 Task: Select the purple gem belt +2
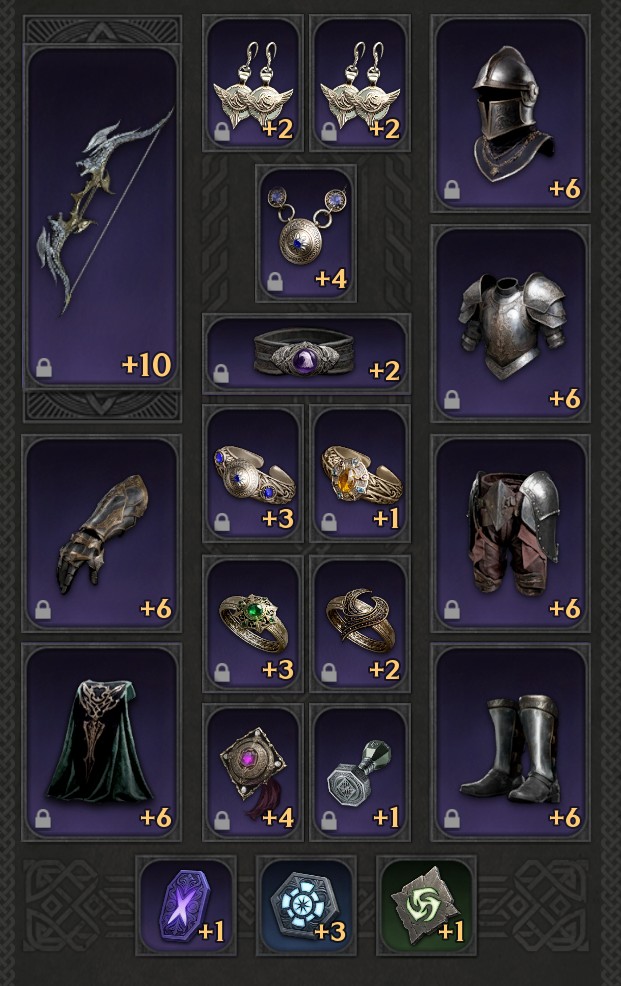click(x=306, y=354)
